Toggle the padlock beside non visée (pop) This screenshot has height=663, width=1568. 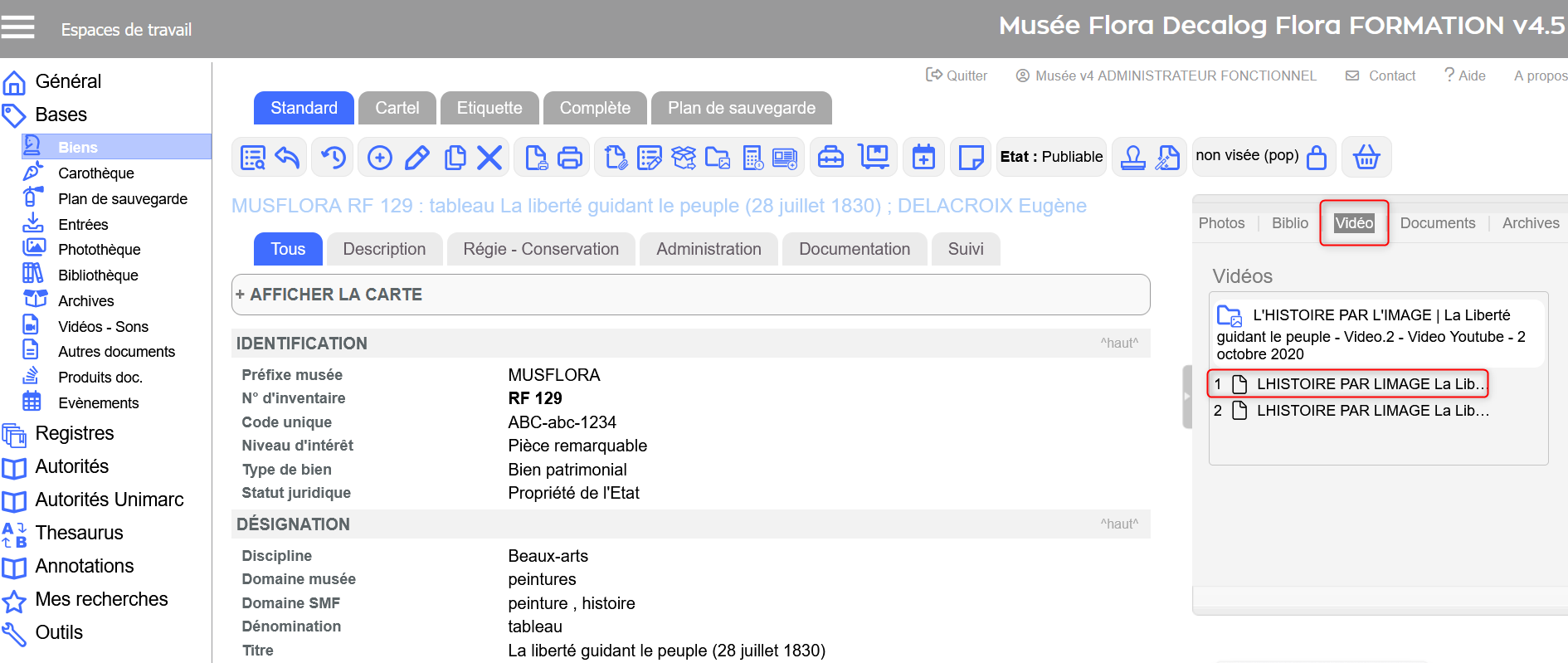point(1317,157)
